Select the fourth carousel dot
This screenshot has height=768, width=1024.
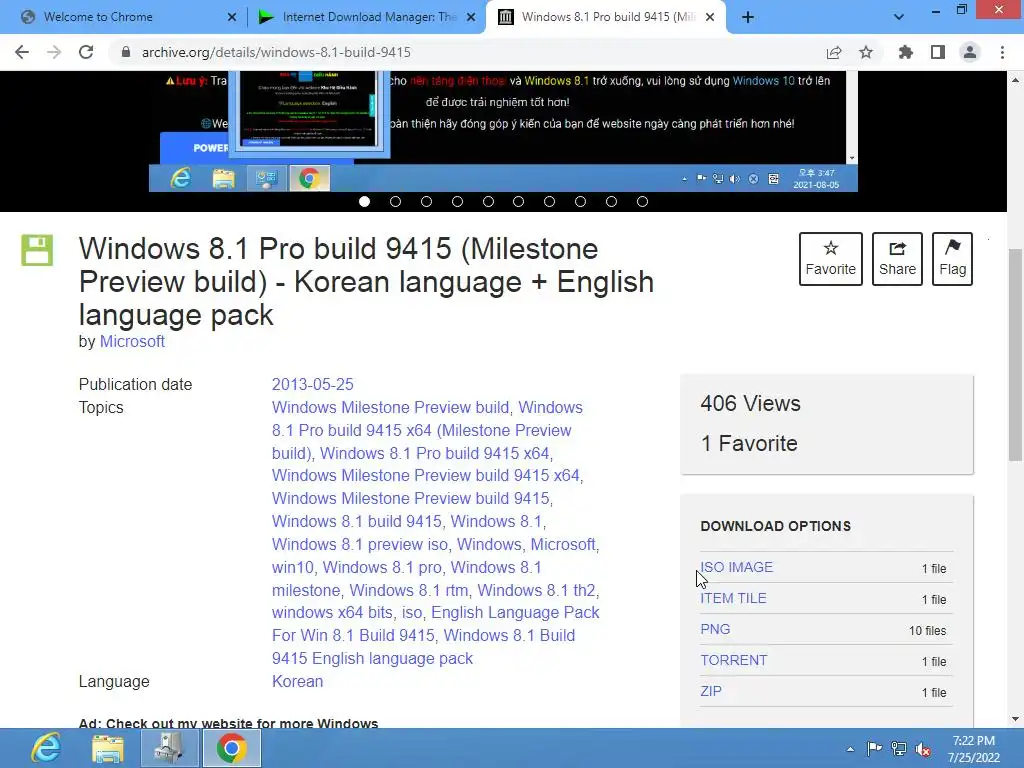coord(457,202)
